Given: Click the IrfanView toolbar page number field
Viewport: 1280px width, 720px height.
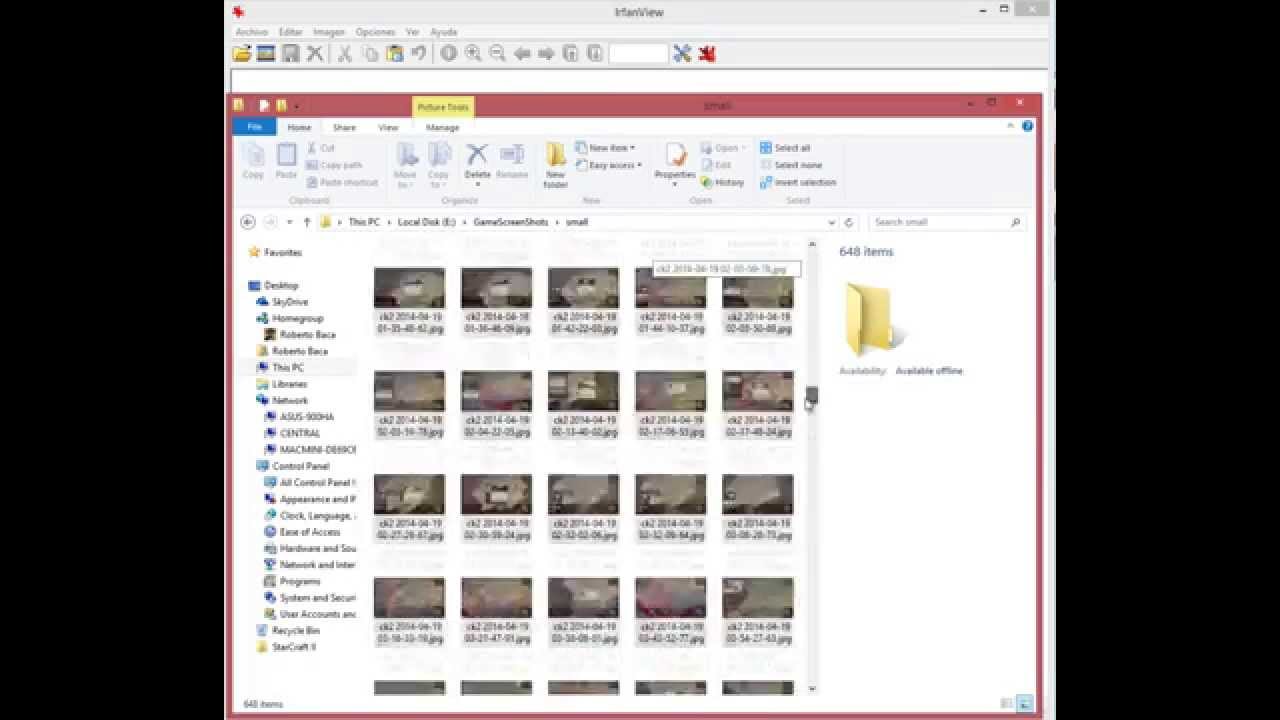Looking at the screenshot, I should tap(638, 54).
